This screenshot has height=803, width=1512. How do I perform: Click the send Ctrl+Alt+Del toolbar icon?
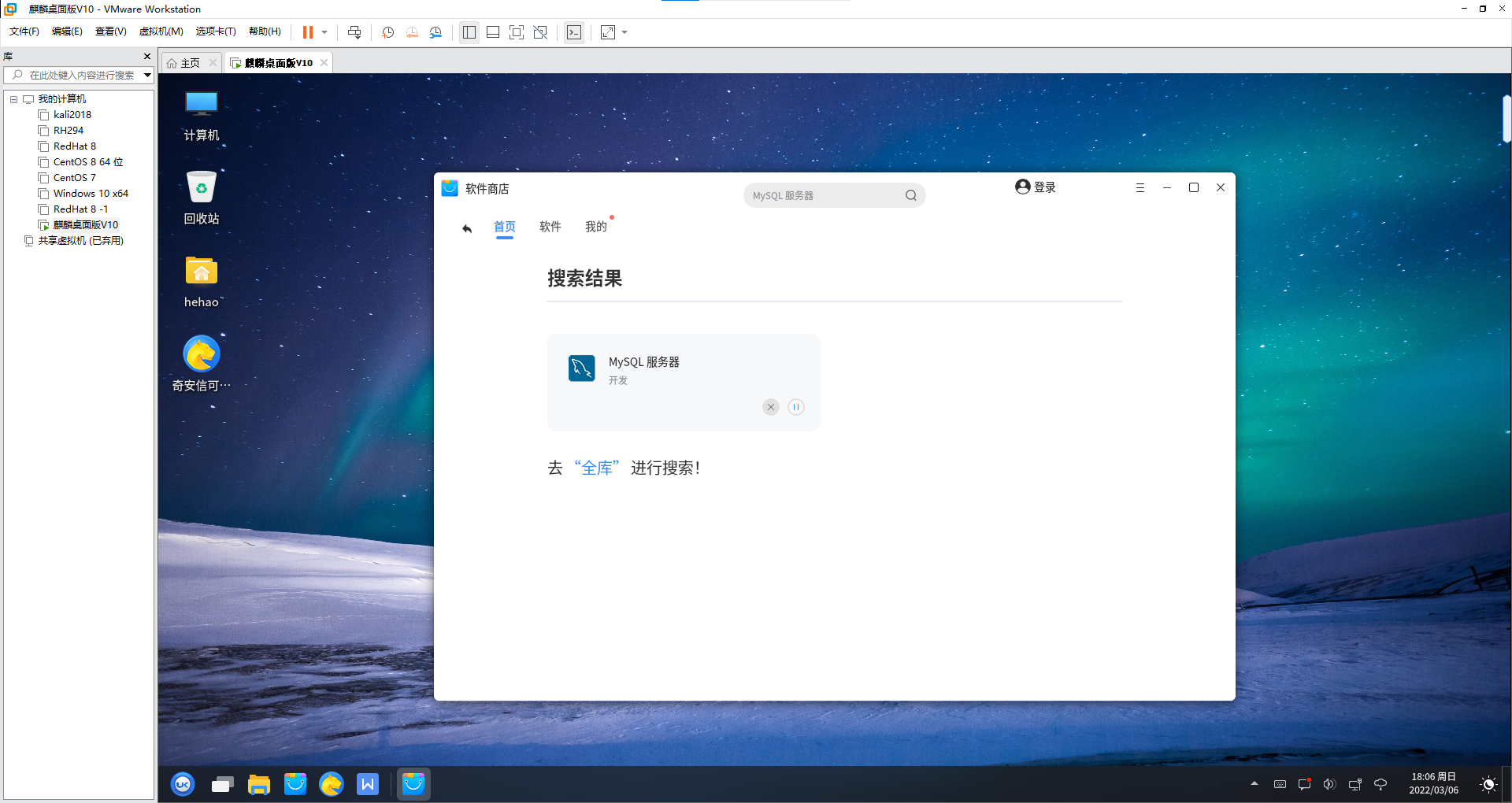click(354, 32)
